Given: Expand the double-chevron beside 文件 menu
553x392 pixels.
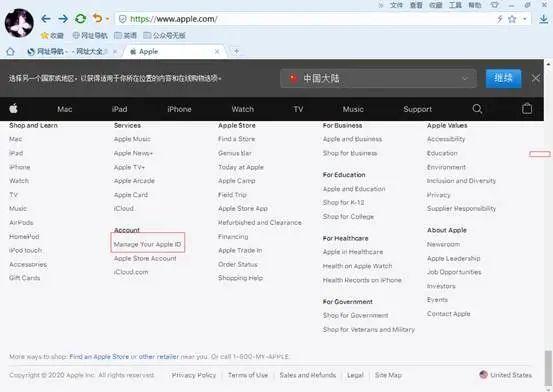Looking at the screenshot, I should click(x=381, y=5).
